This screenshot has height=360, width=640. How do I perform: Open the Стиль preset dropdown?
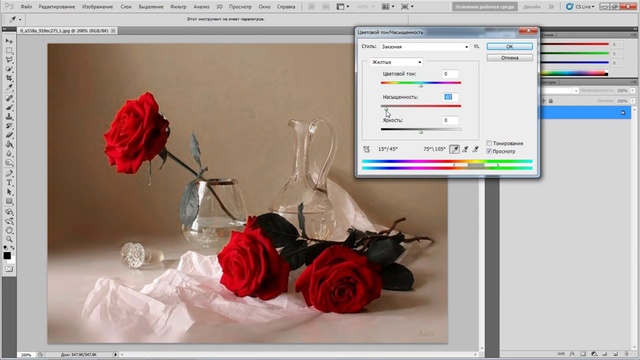click(x=425, y=47)
